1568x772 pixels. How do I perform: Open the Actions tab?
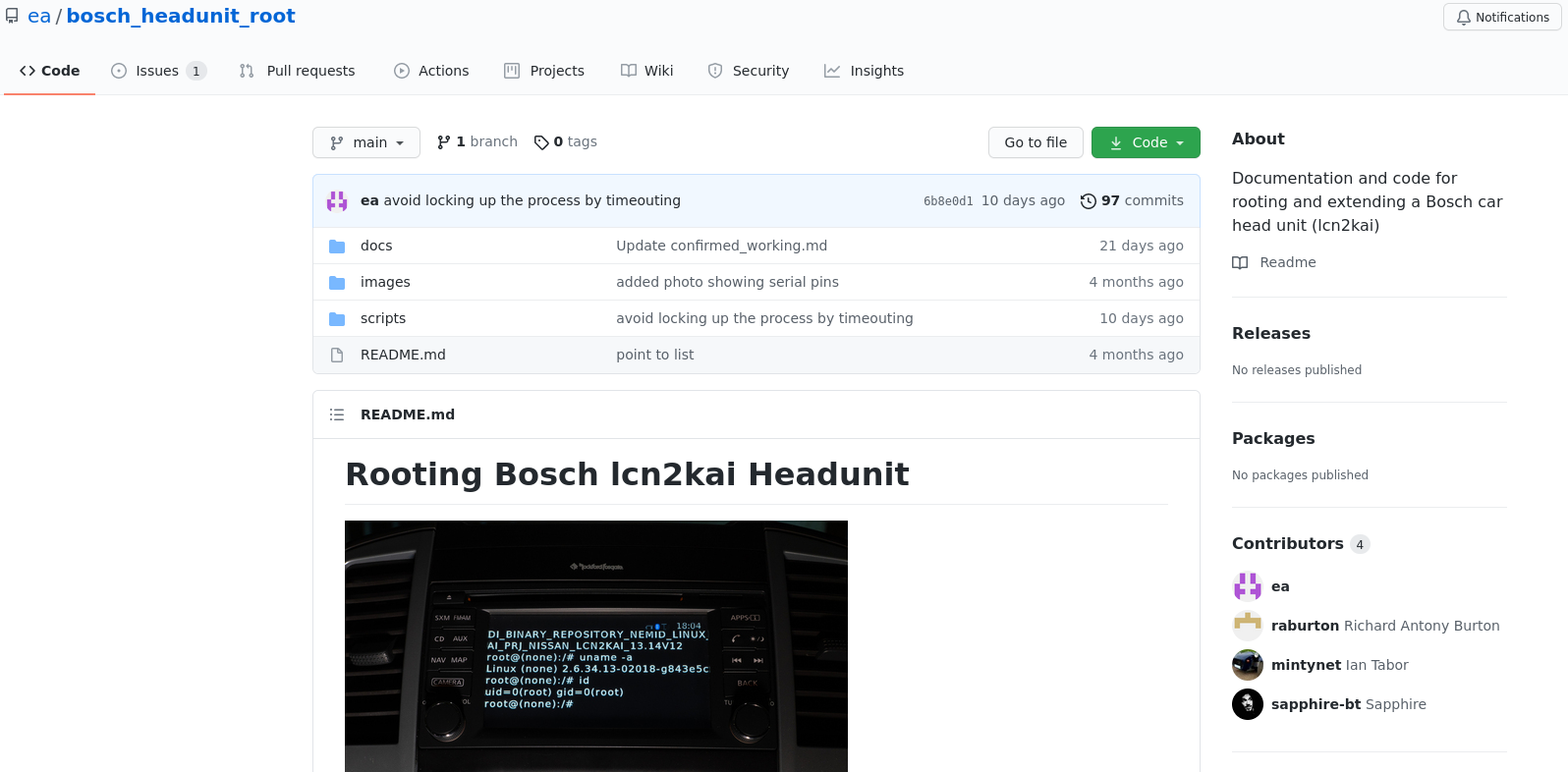(x=431, y=71)
